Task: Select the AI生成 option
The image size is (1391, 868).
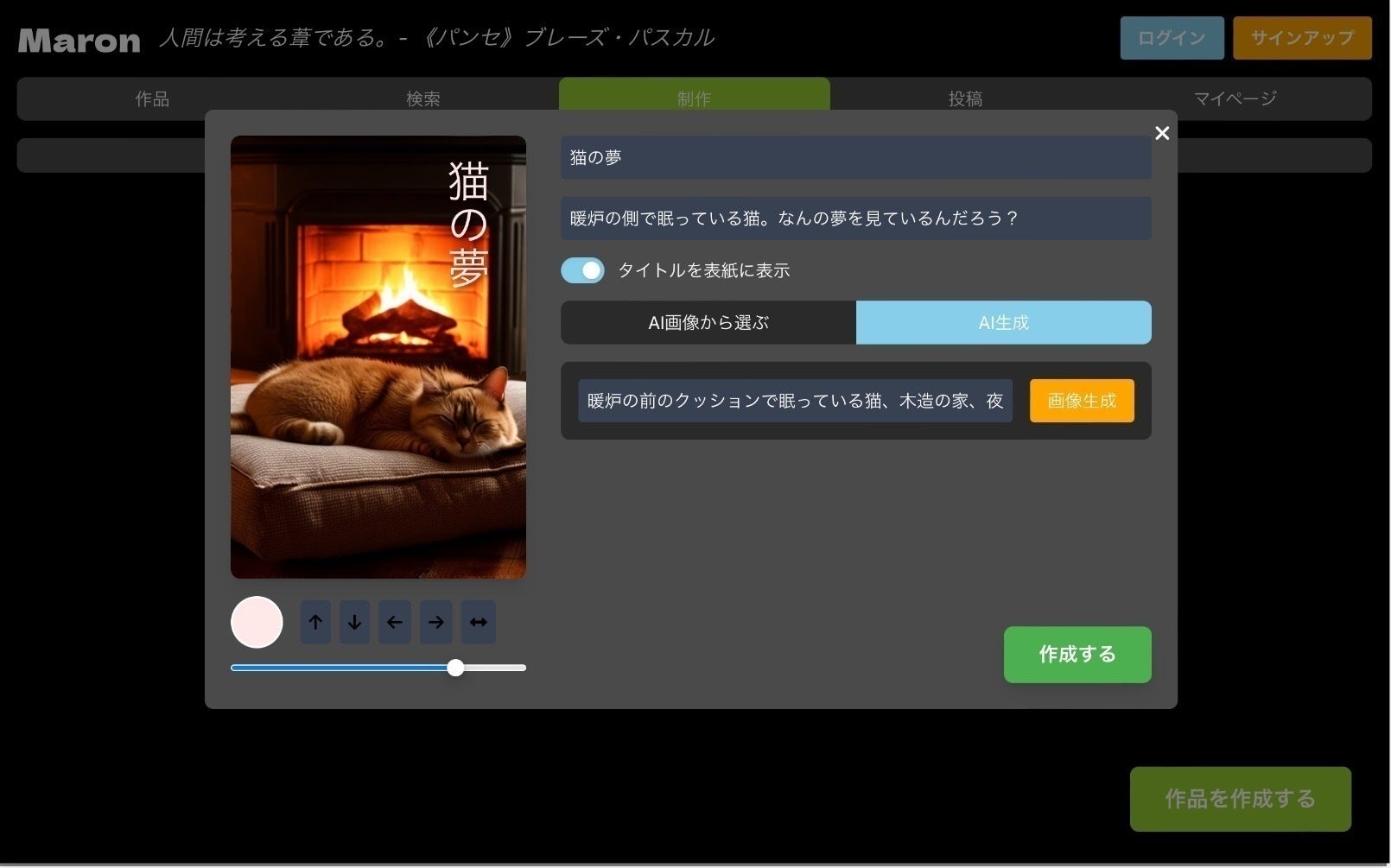Action: pos(1003,323)
